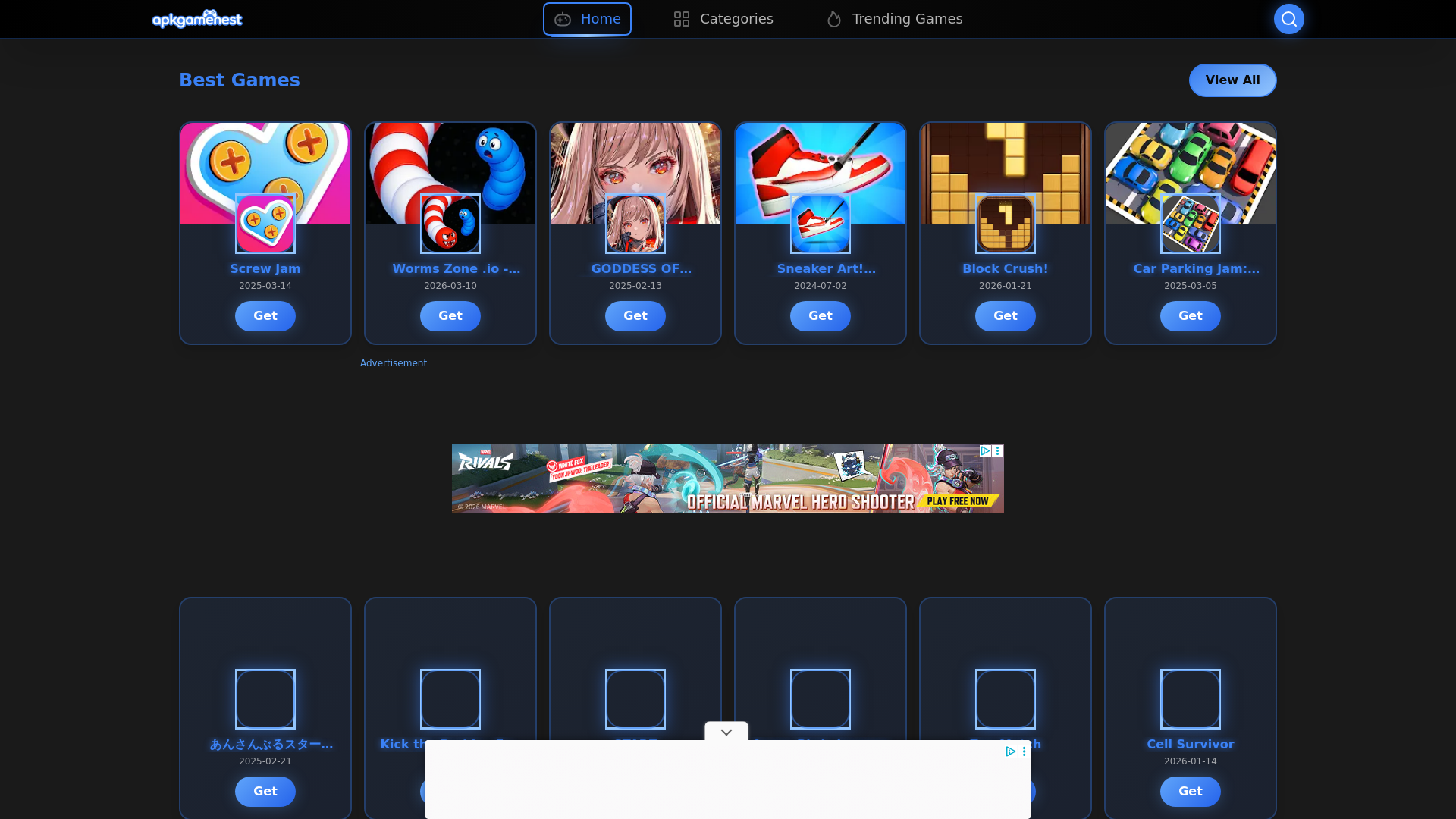The width and height of the screenshot is (1456, 819).
Task: Open the あんさんぶるスター title link
Action: click(271, 745)
